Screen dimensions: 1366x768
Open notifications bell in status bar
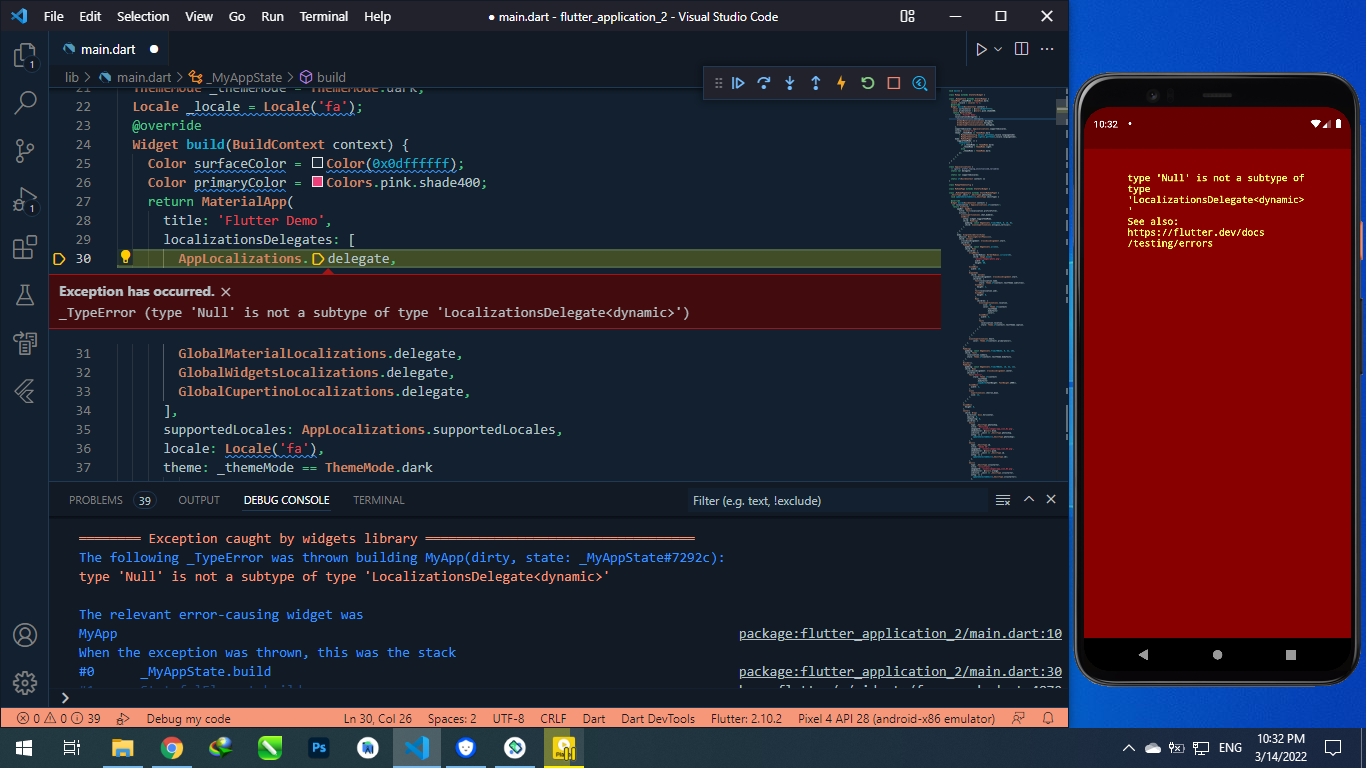[x=1048, y=718]
